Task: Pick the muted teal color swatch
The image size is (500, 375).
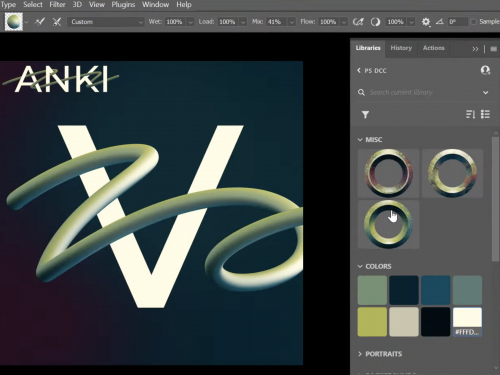Action: click(x=467, y=290)
